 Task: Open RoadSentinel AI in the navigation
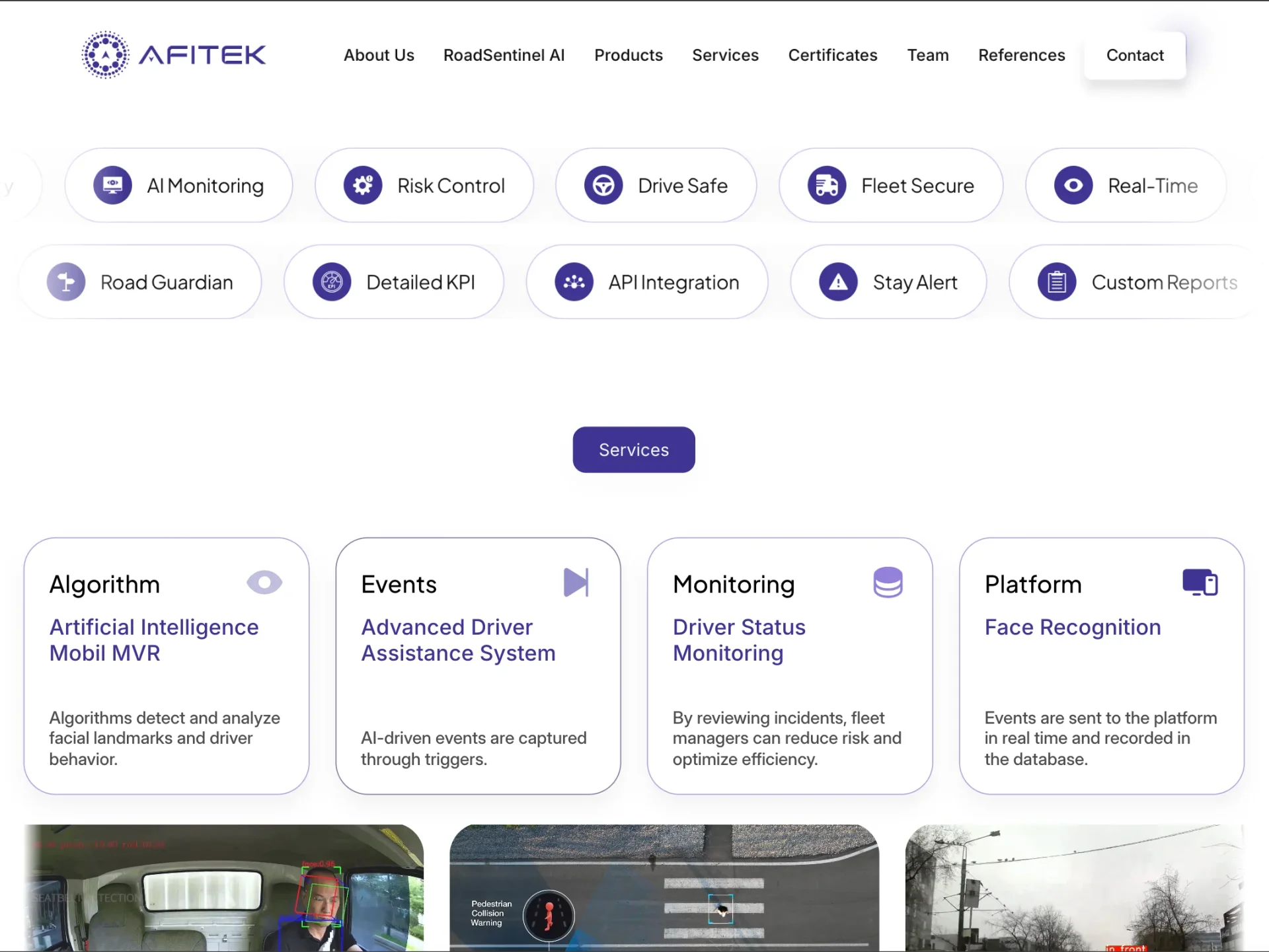pos(504,55)
